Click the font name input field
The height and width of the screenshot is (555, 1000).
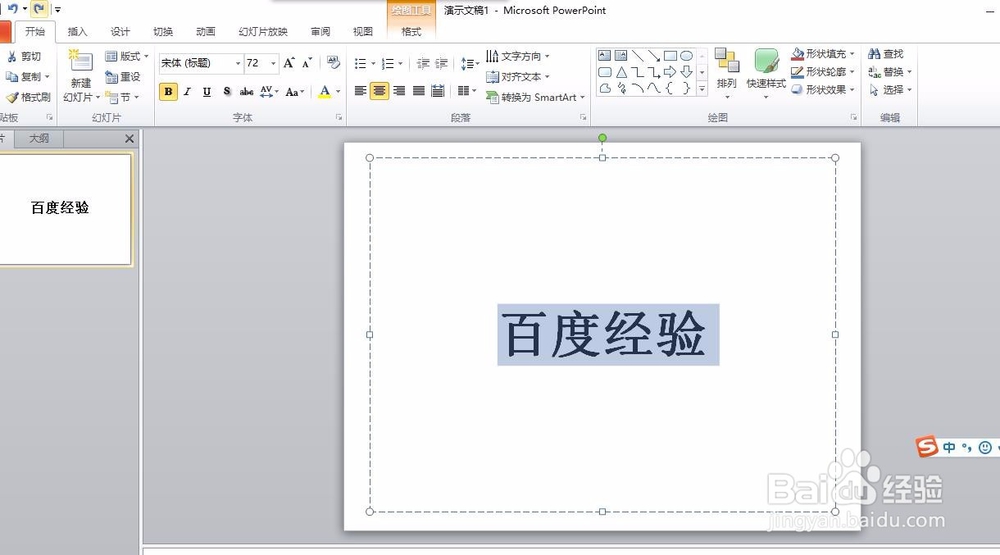[x=196, y=63]
